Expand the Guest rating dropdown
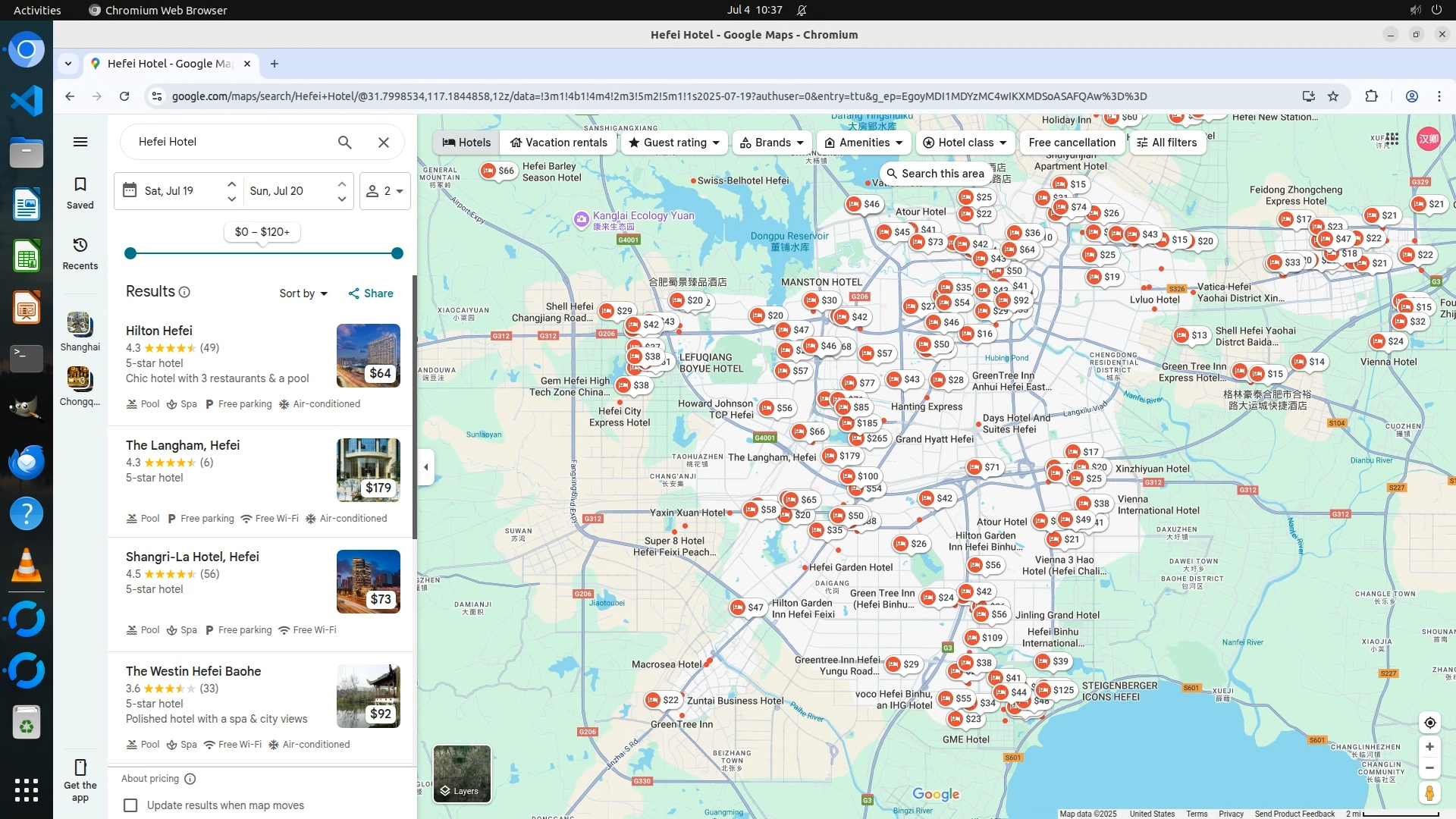 coord(674,143)
